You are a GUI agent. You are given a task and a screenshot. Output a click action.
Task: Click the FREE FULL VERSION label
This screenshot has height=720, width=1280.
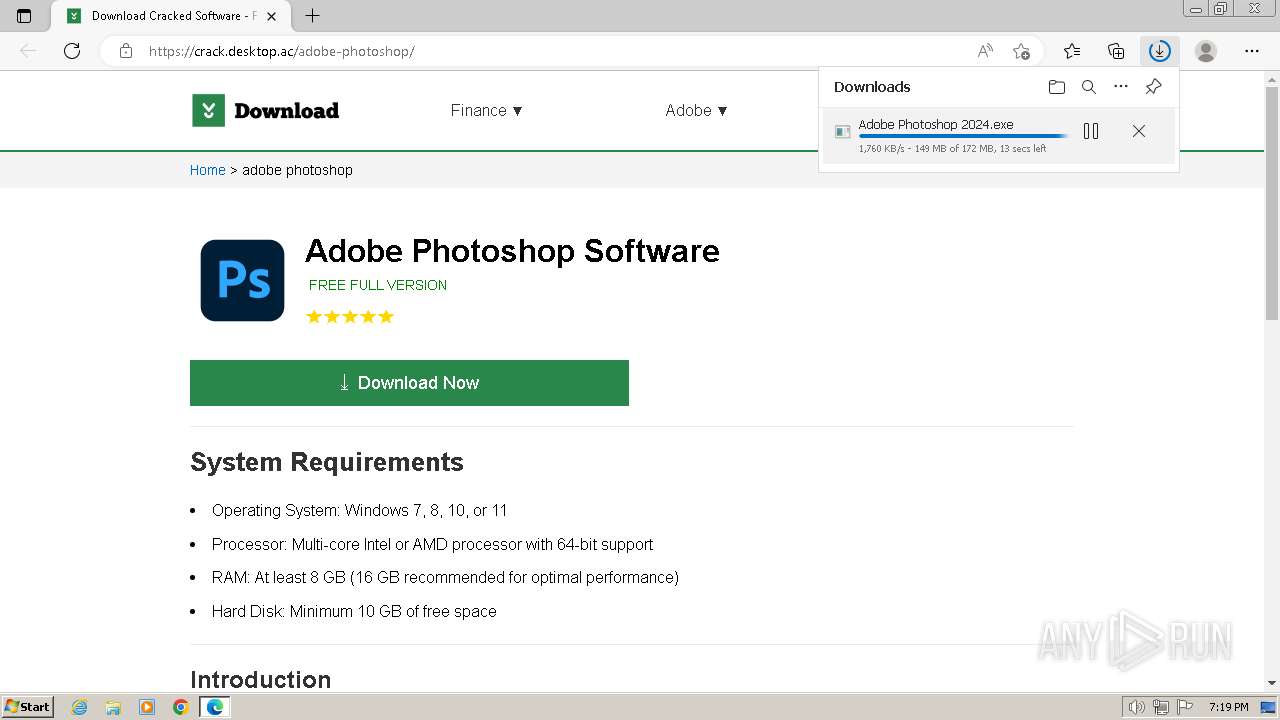click(378, 285)
